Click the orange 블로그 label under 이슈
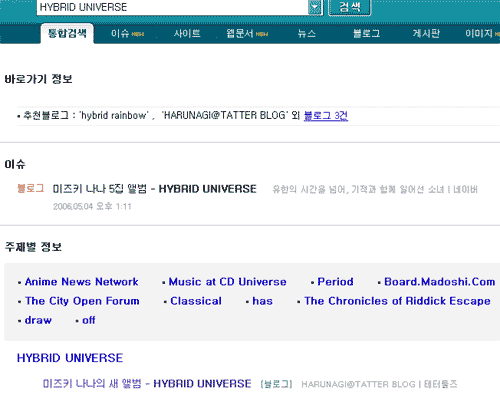500x395 pixels. click(x=31, y=188)
